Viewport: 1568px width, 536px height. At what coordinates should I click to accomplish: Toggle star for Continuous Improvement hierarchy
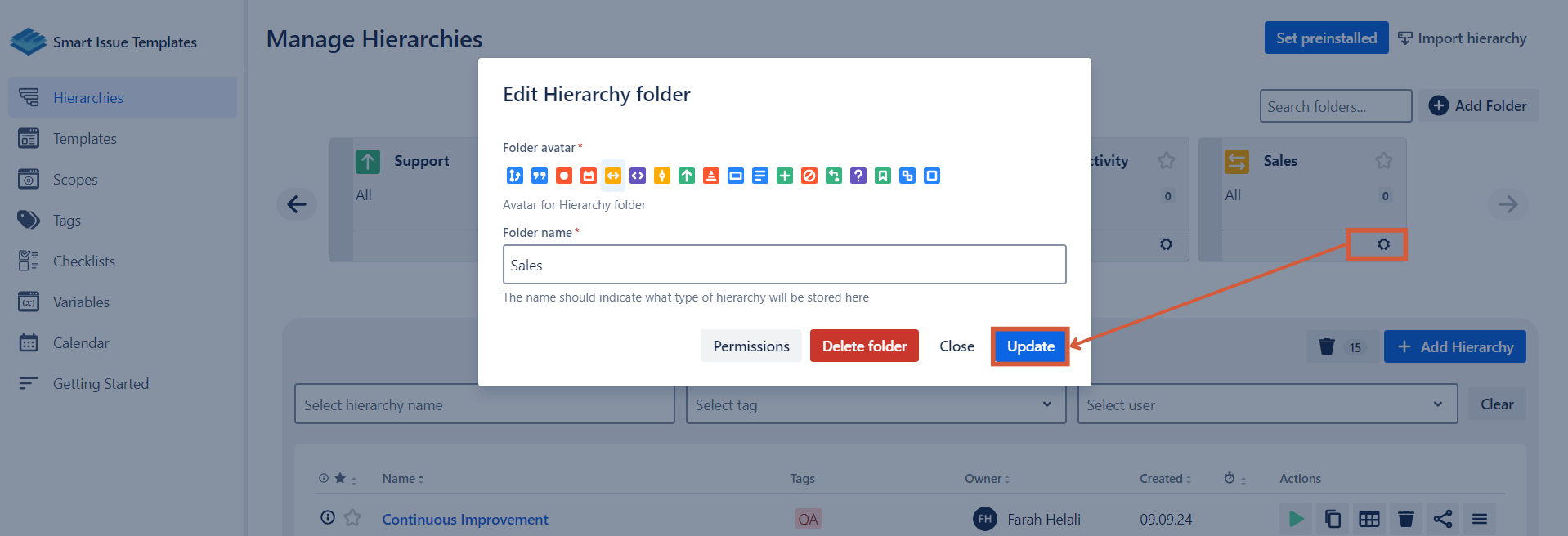tap(352, 518)
